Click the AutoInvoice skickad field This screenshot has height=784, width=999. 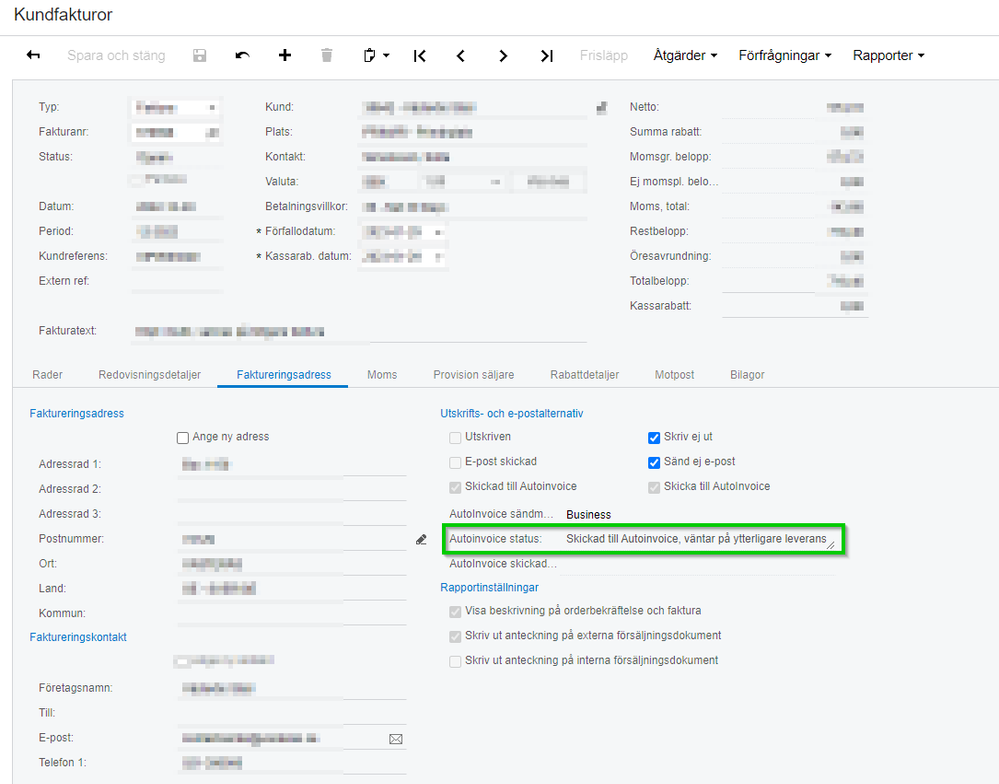pos(698,565)
